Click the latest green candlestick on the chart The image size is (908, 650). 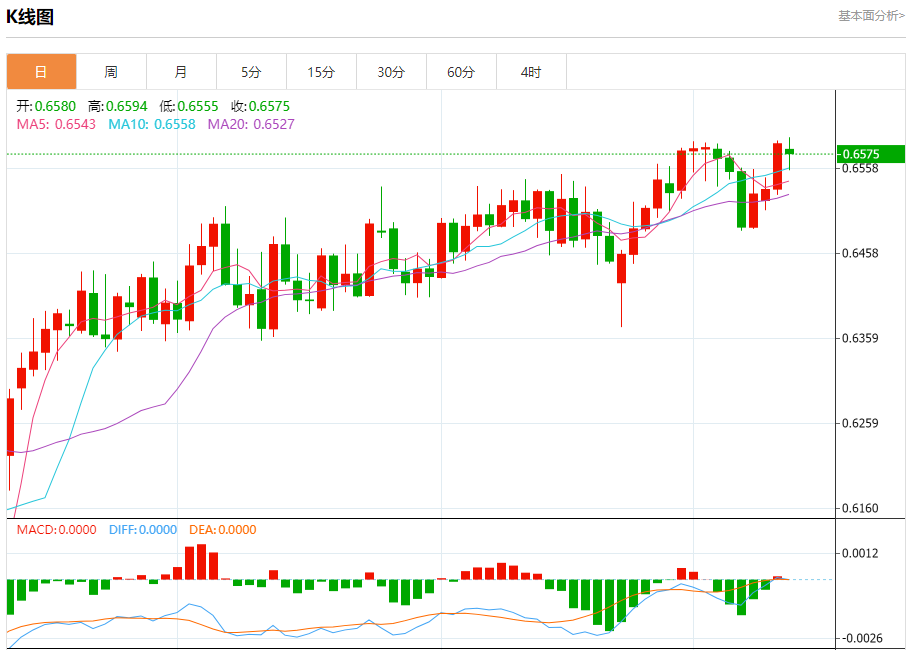(x=789, y=152)
